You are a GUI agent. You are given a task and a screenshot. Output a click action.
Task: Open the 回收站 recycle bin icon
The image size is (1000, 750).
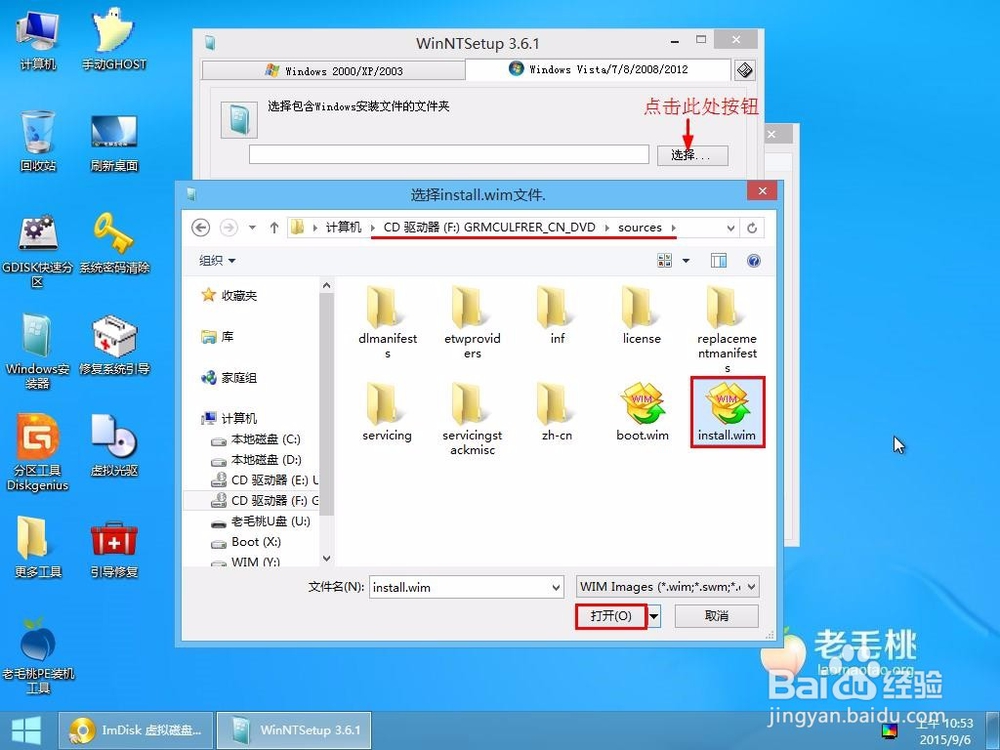(38, 141)
